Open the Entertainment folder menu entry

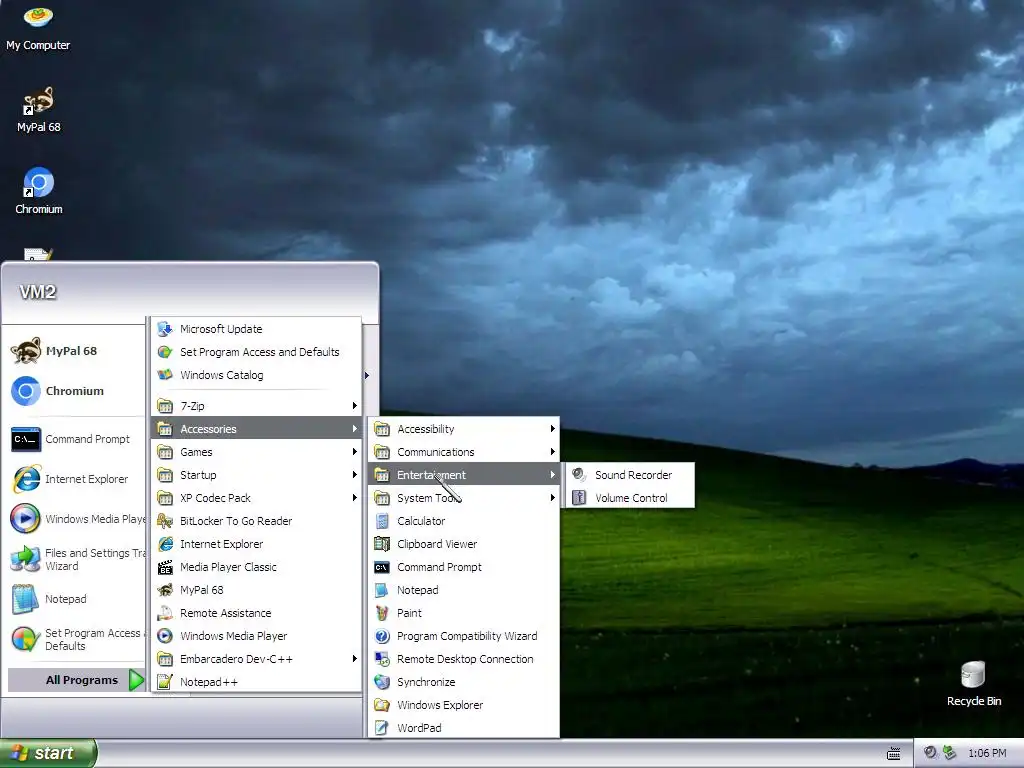coord(464,475)
